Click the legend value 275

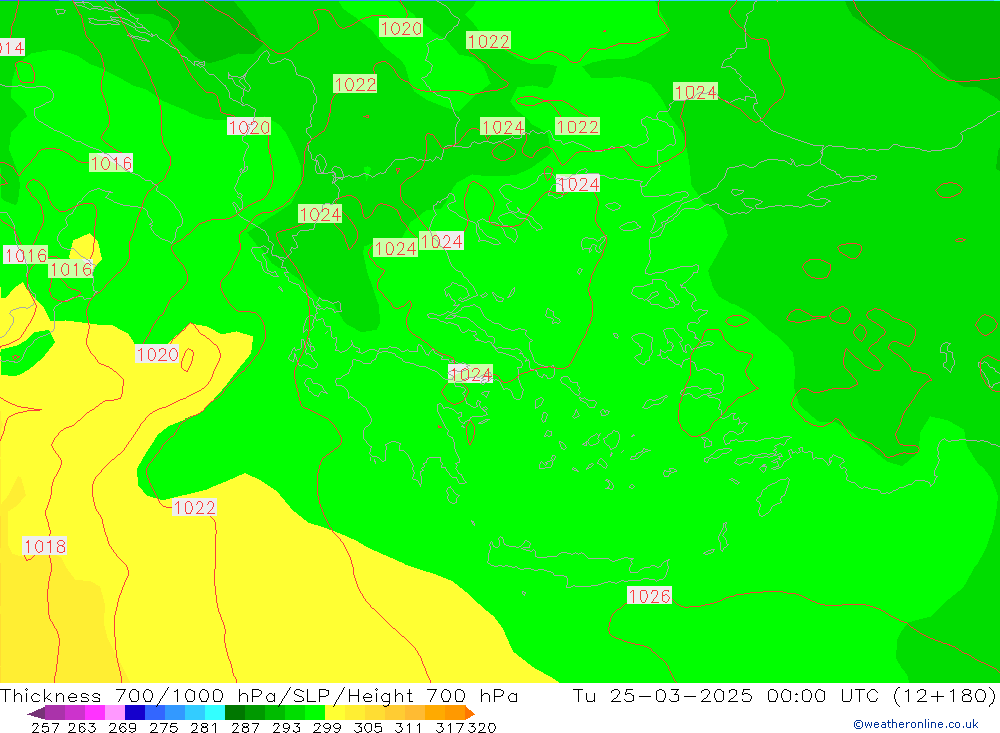point(164,727)
